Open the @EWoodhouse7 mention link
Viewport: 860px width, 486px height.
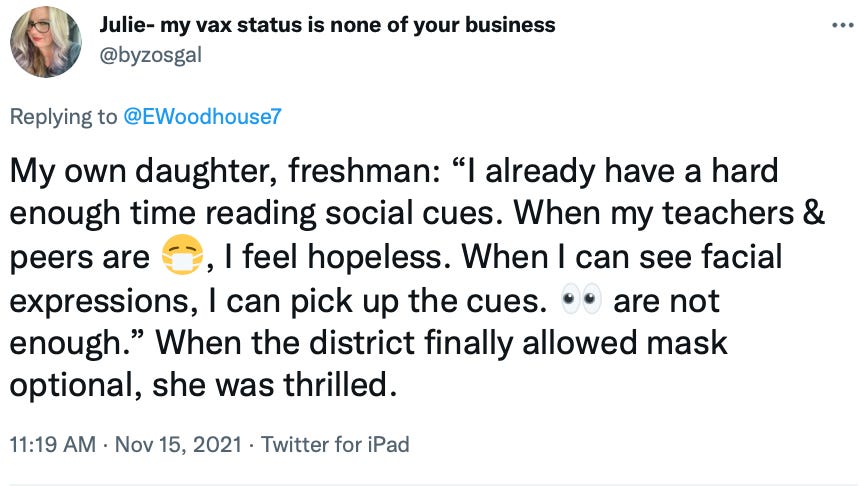coord(202,116)
